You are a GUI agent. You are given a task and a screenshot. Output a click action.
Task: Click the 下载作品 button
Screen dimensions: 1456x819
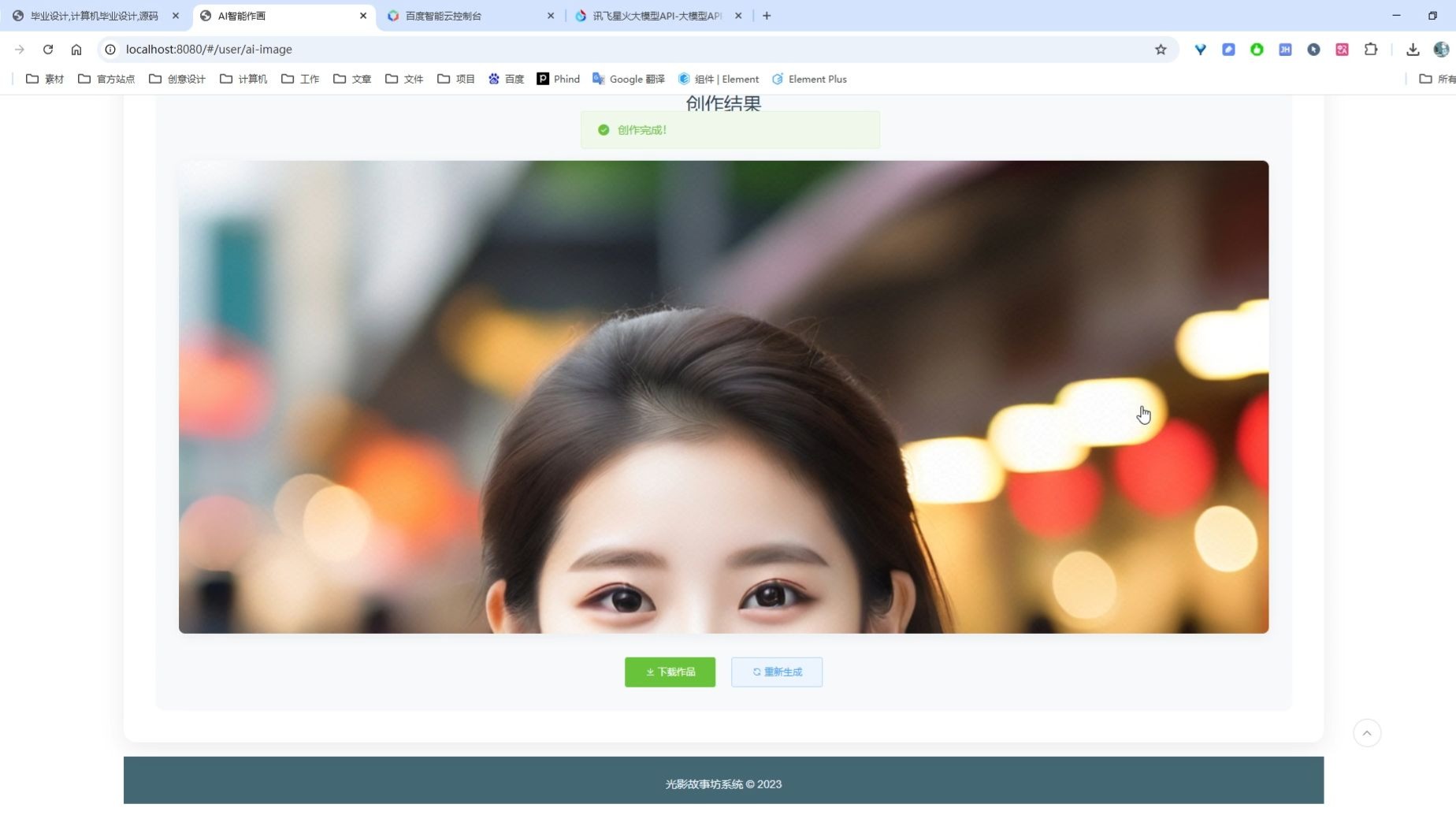click(670, 672)
